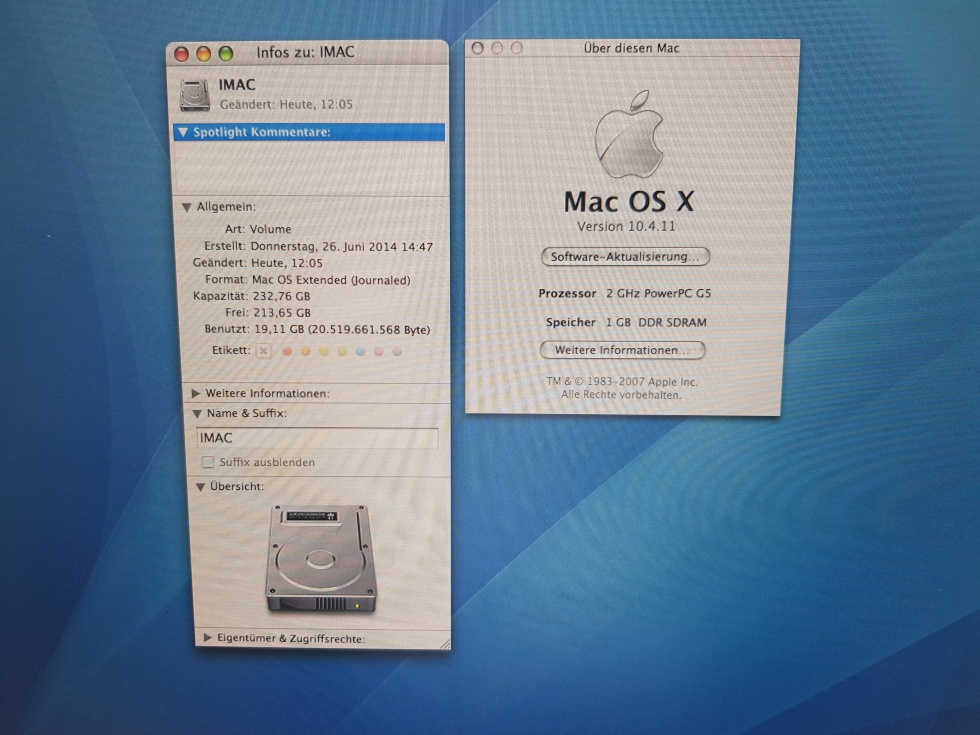The height and width of the screenshot is (735, 980).
Task: Select the orange Etikett color label
Action: point(306,351)
